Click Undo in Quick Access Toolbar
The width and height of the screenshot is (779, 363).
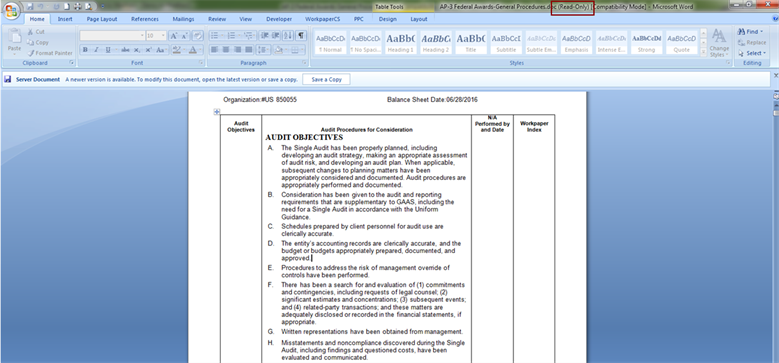point(41,6)
